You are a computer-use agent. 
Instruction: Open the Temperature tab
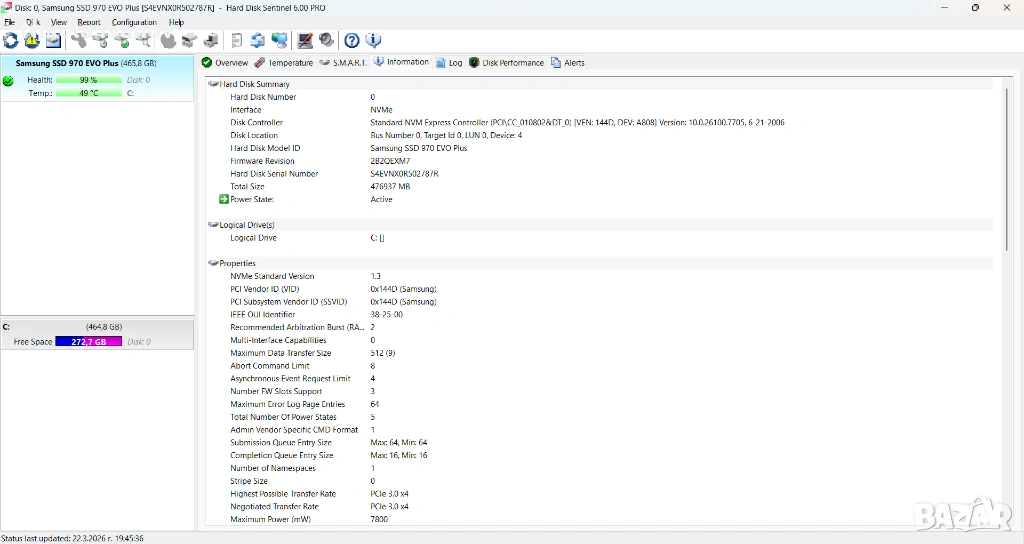[284, 63]
